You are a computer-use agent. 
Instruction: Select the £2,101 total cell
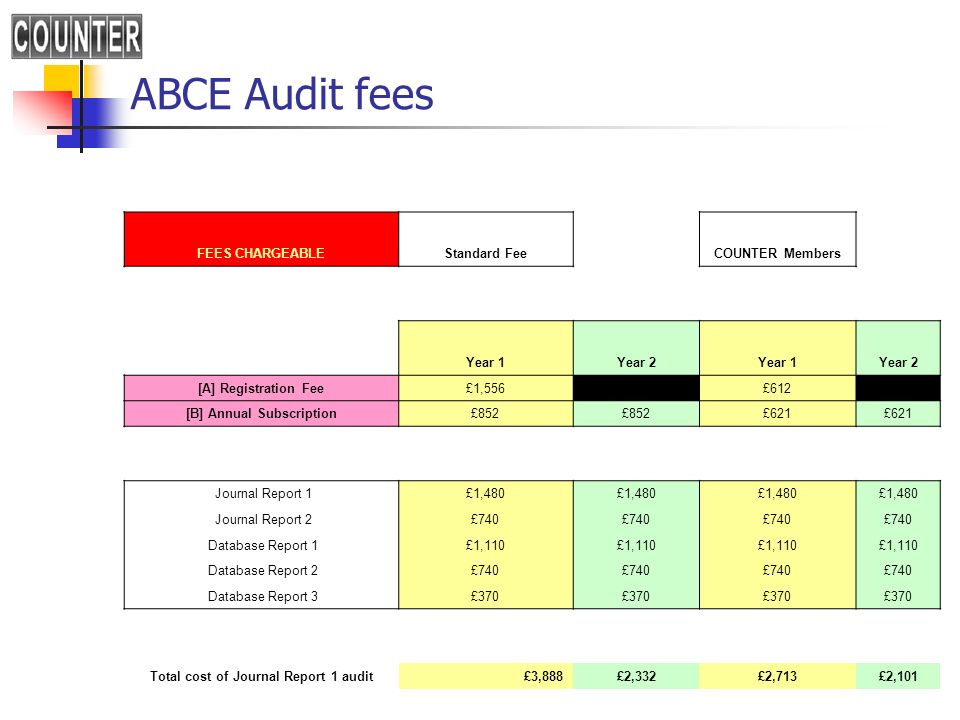898,677
